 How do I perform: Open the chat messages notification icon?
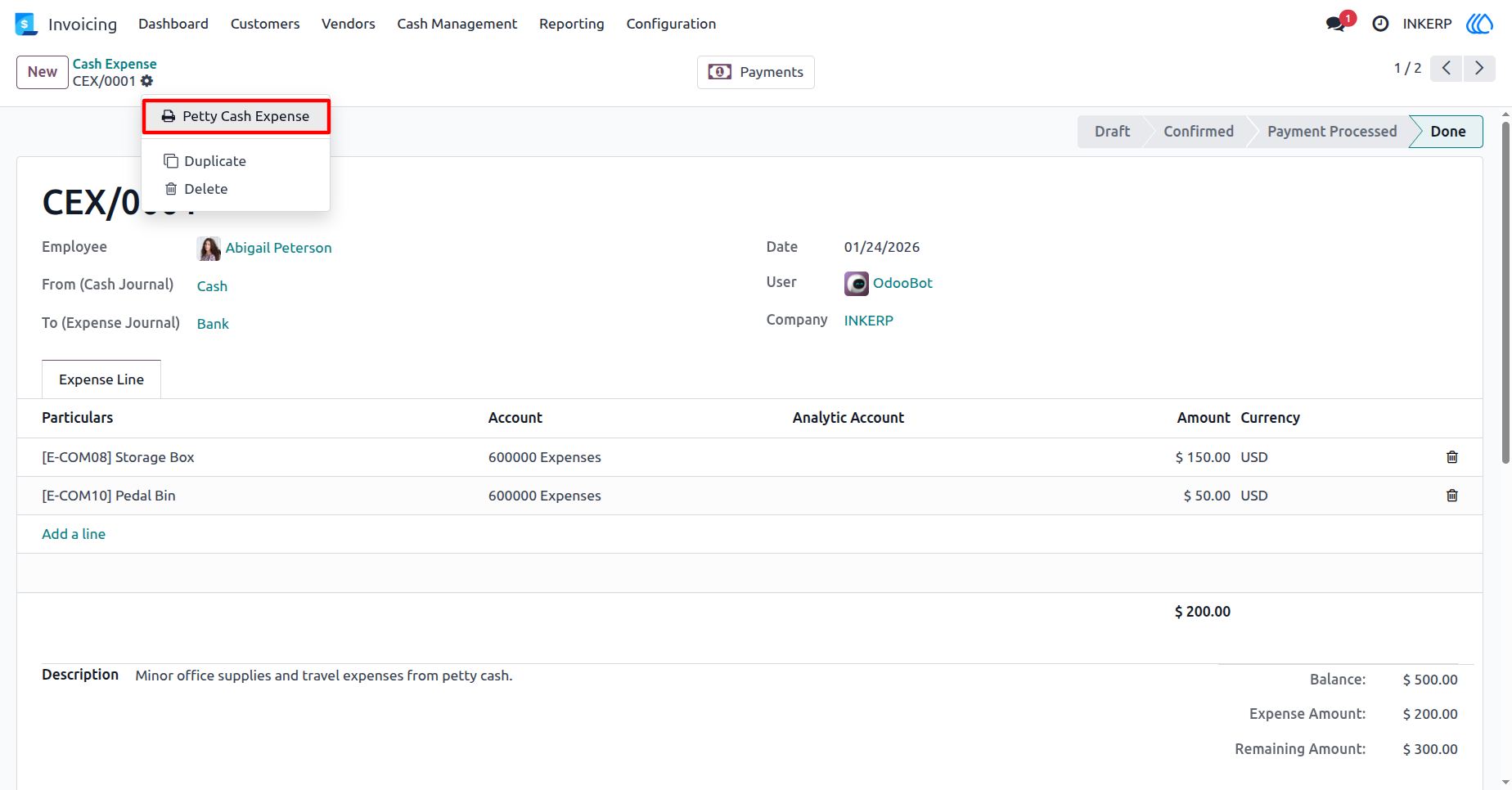tap(1336, 24)
